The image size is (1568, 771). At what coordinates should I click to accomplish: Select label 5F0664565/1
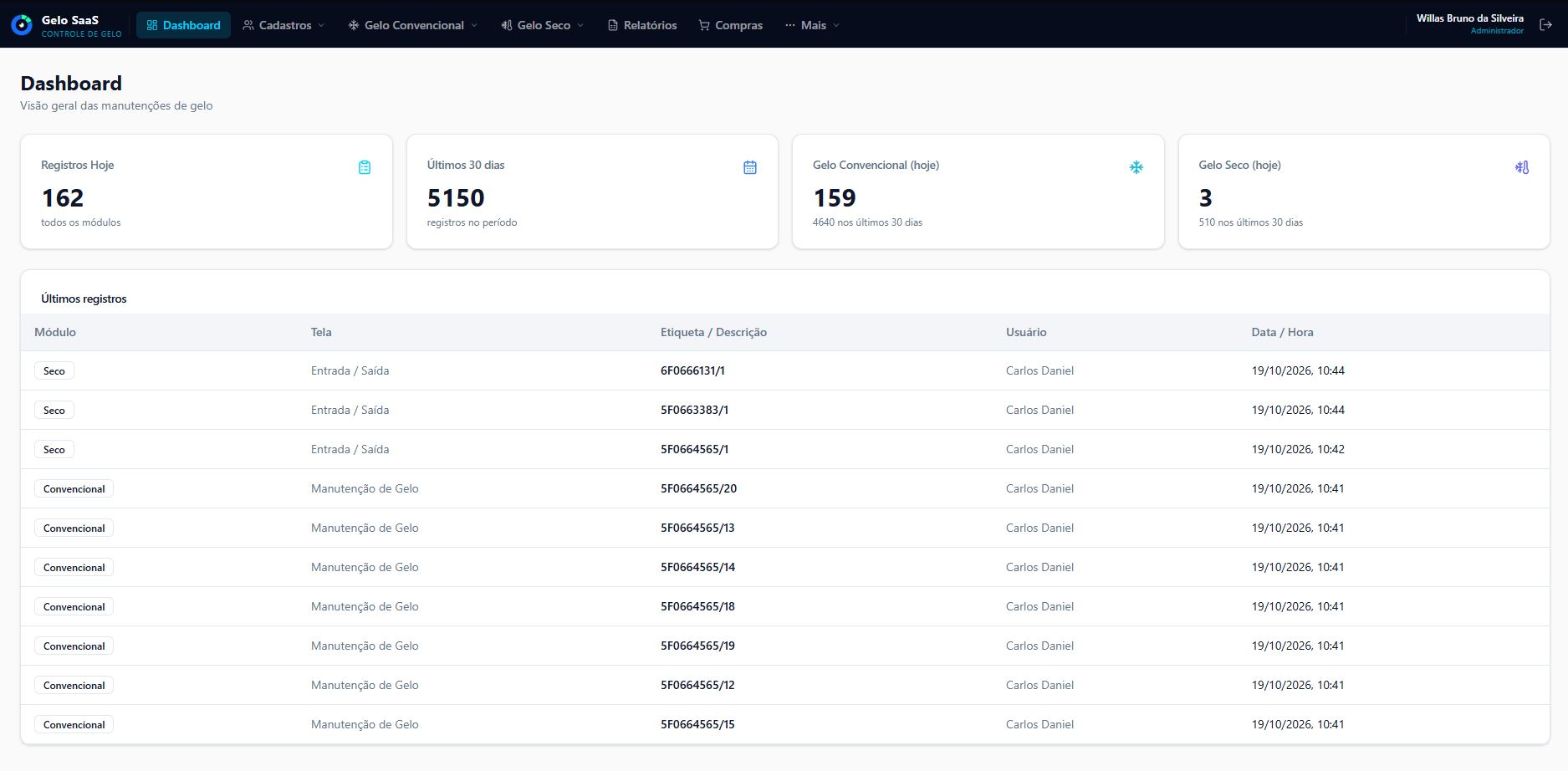[694, 449]
